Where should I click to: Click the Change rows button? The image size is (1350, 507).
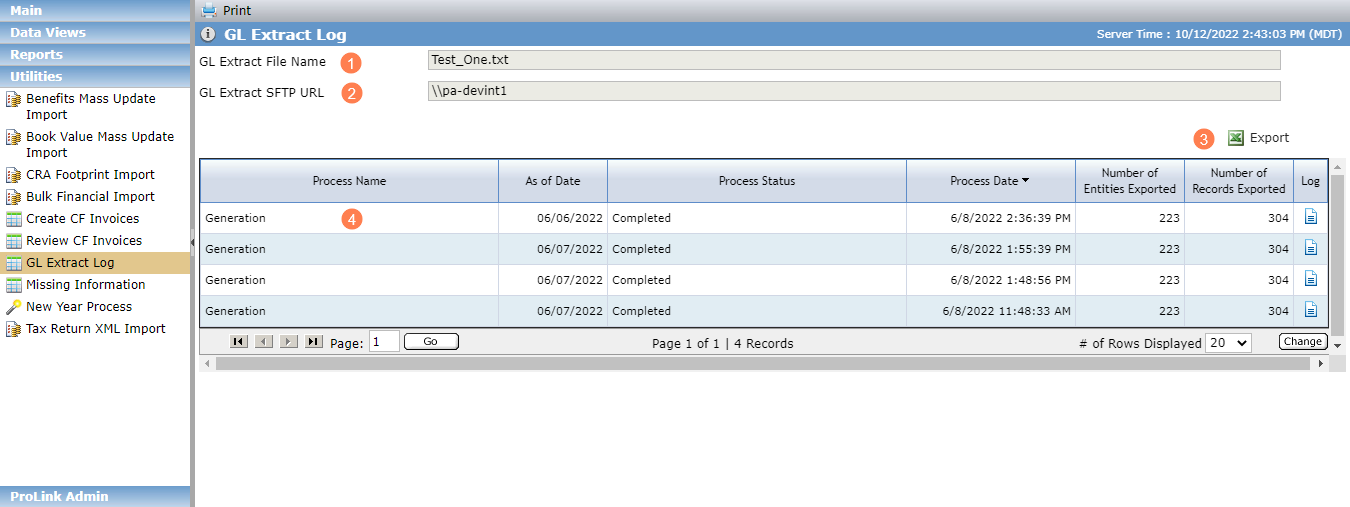coord(1303,342)
